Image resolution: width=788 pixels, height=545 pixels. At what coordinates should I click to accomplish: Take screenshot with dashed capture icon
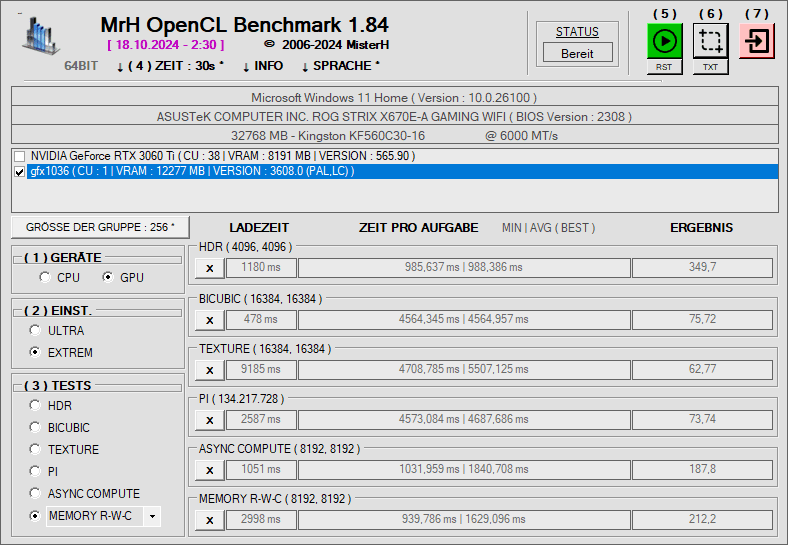(x=710, y=41)
